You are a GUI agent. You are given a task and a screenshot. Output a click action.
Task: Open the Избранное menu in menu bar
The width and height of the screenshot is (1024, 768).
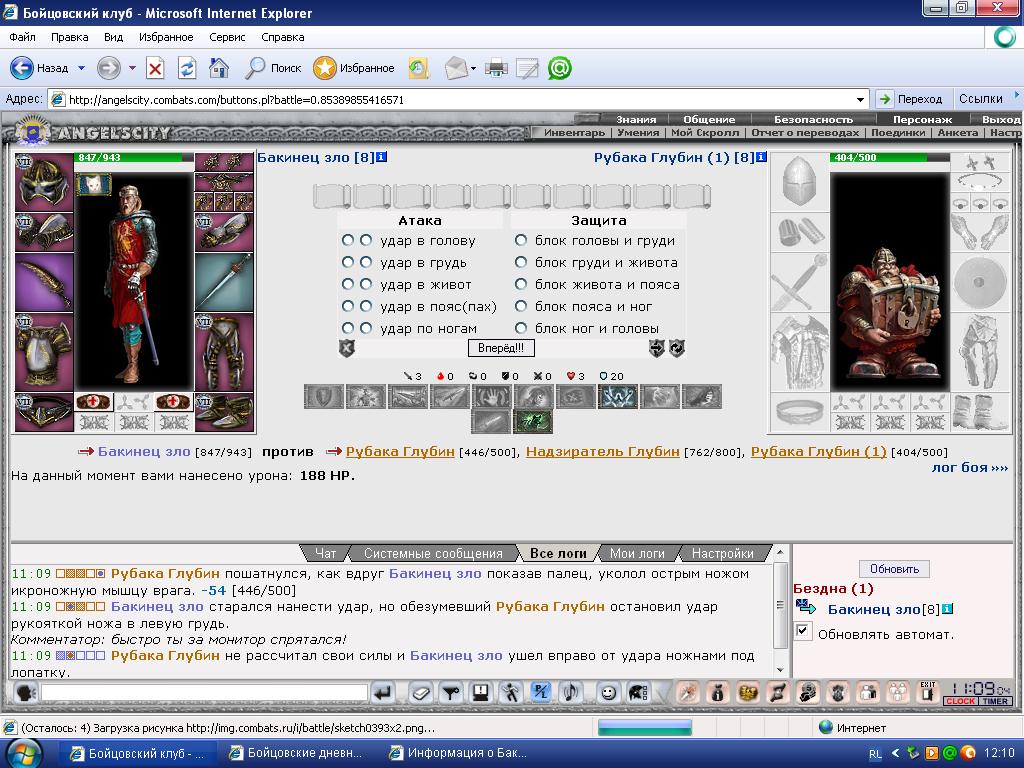coord(166,37)
